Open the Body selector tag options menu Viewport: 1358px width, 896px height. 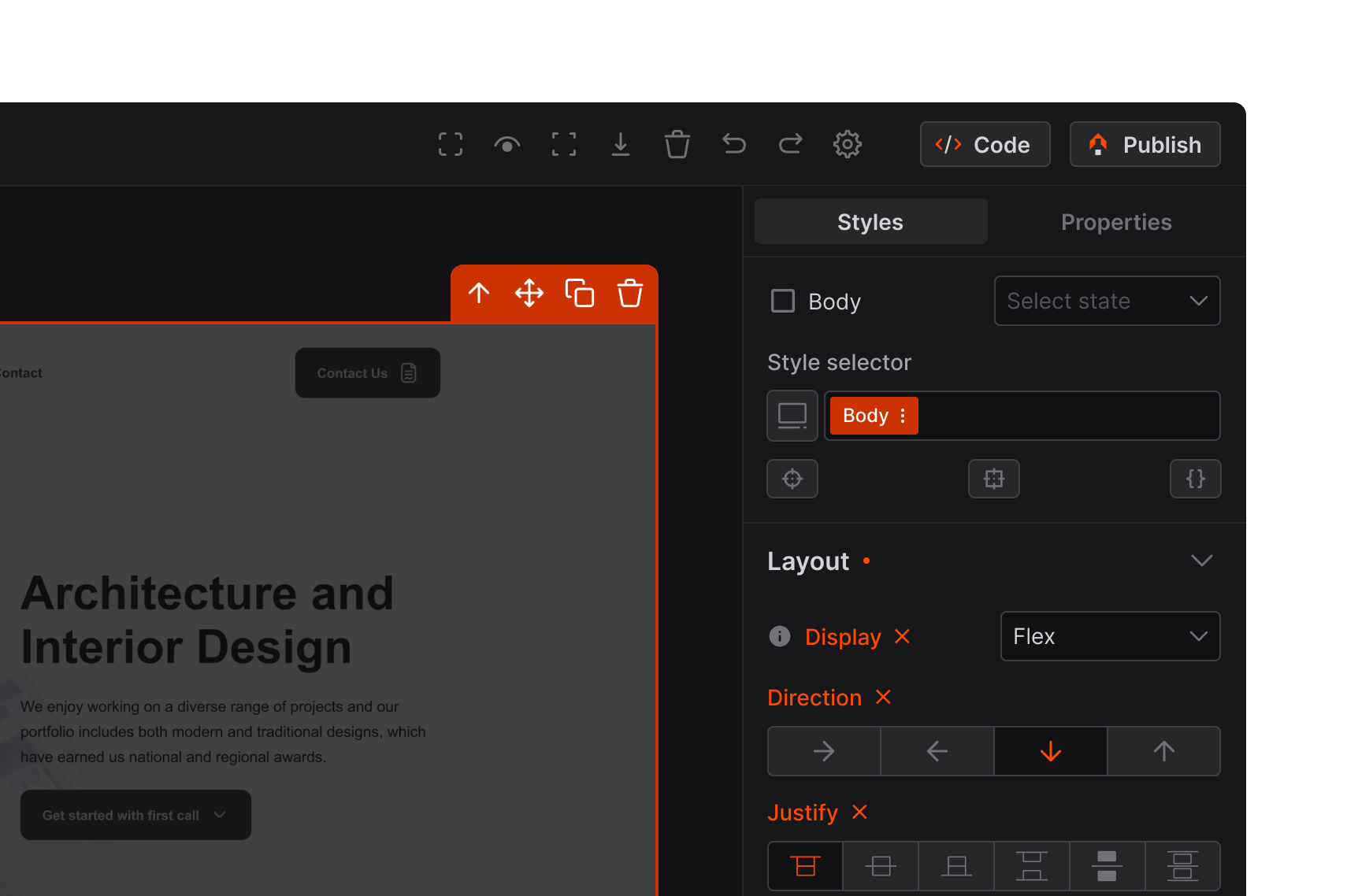click(903, 416)
